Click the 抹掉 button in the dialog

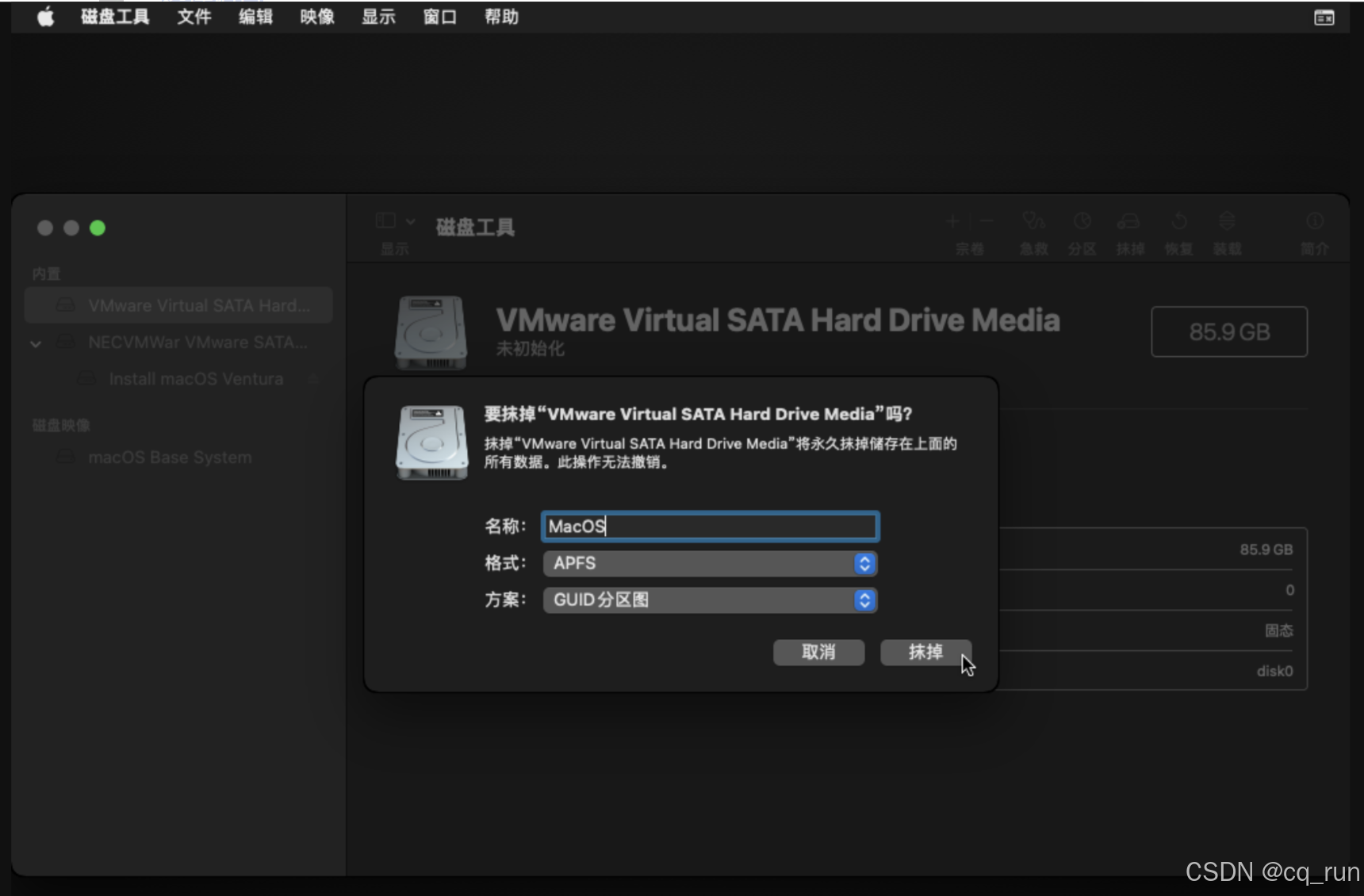[x=925, y=653]
